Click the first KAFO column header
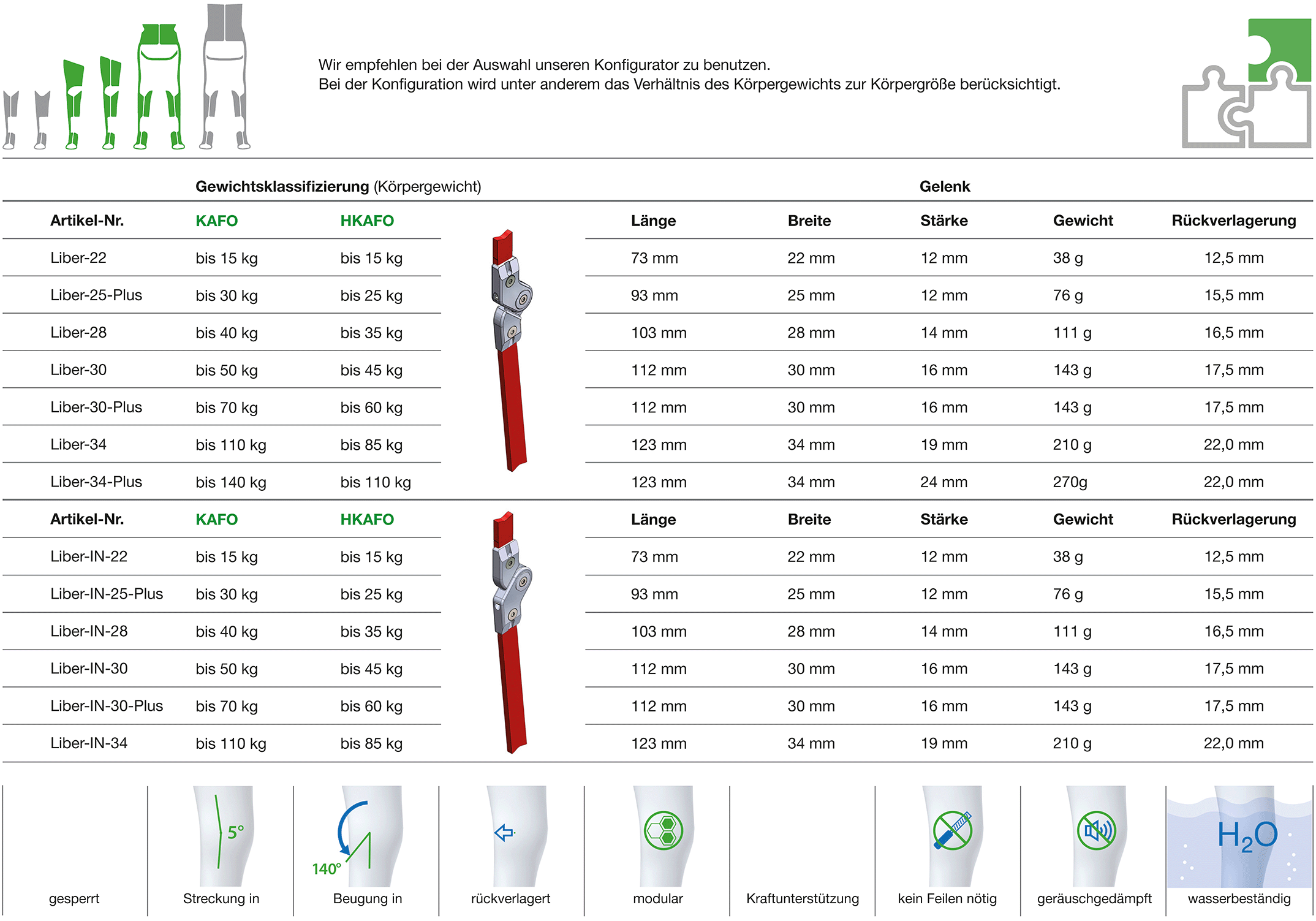The height and width of the screenshot is (921, 1316). 217,221
